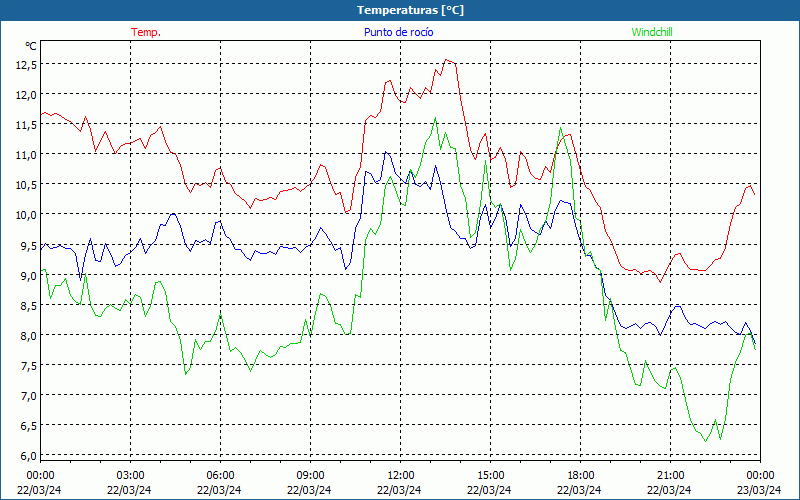Click the 9,0 y-axis value
800x500 pixels.
pos(28,275)
